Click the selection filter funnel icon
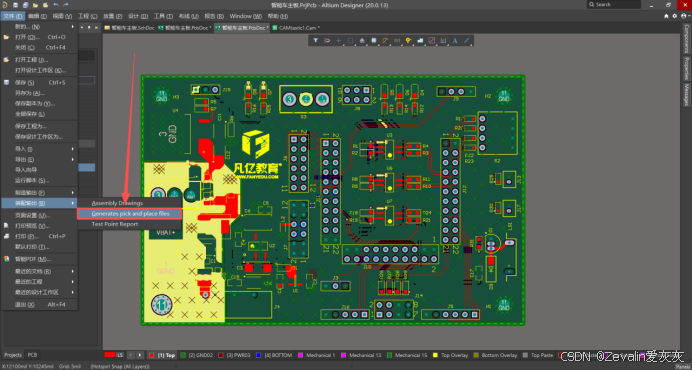This screenshot has width=692, height=371. (x=316, y=41)
